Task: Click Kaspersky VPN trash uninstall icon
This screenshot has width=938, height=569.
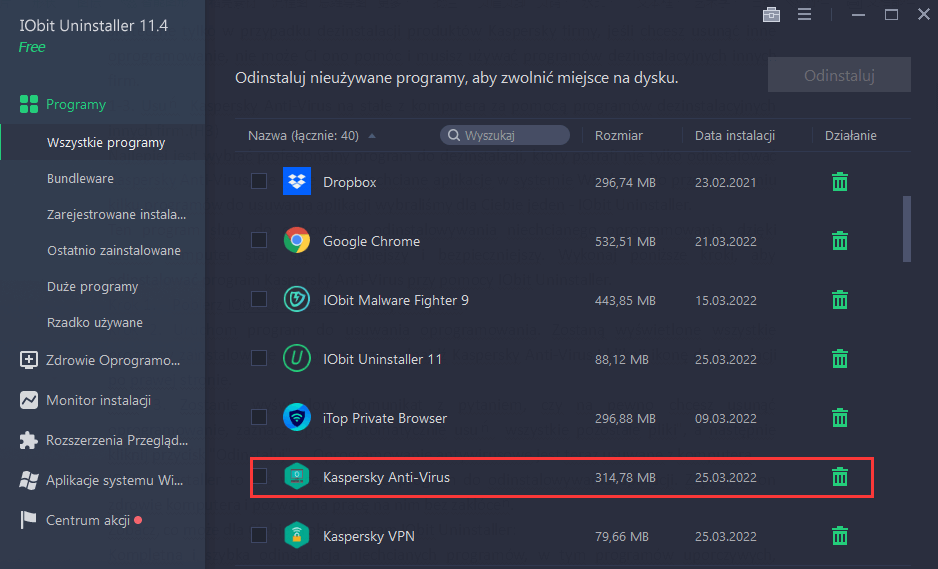Action: click(840, 535)
